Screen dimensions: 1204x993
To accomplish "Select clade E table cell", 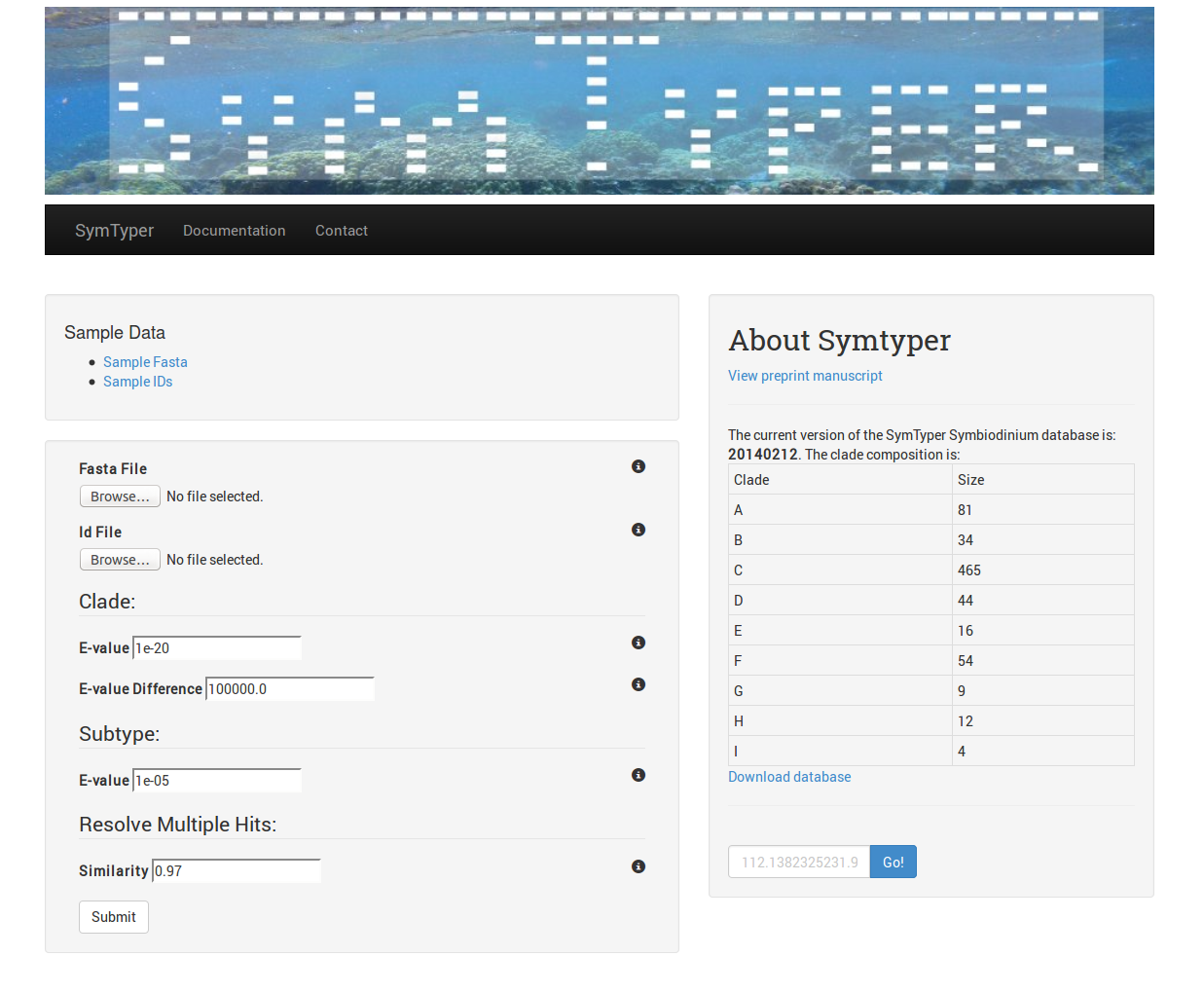I will pyautogui.click(x=840, y=631).
